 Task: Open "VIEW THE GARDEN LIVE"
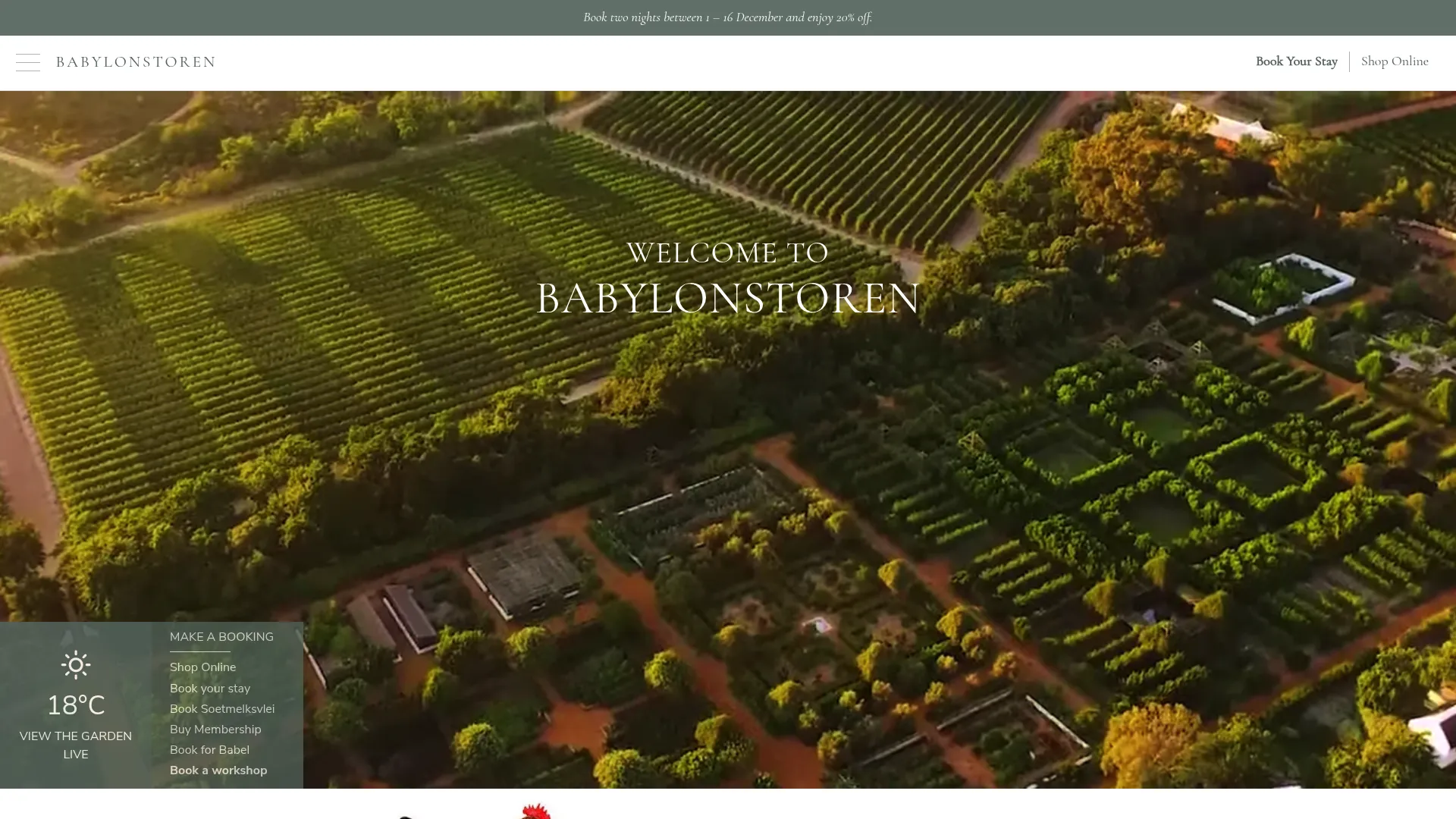[75, 745]
